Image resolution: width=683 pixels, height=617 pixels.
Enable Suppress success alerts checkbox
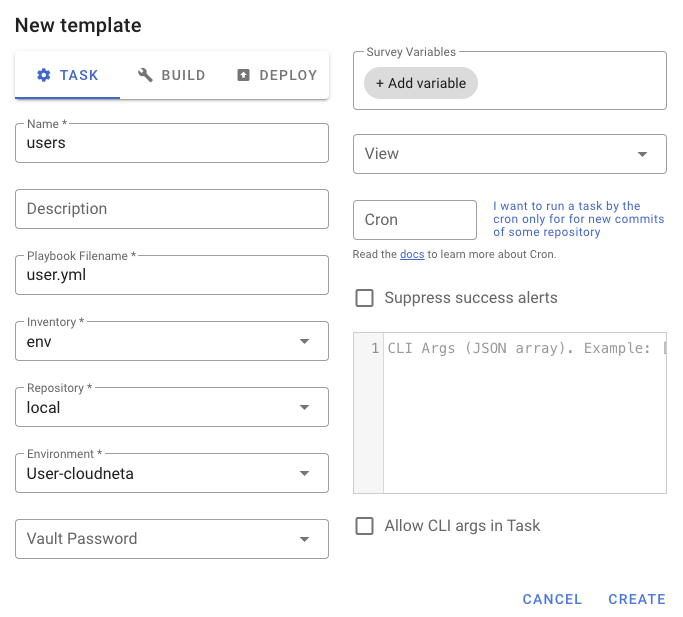click(x=365, y=298)
